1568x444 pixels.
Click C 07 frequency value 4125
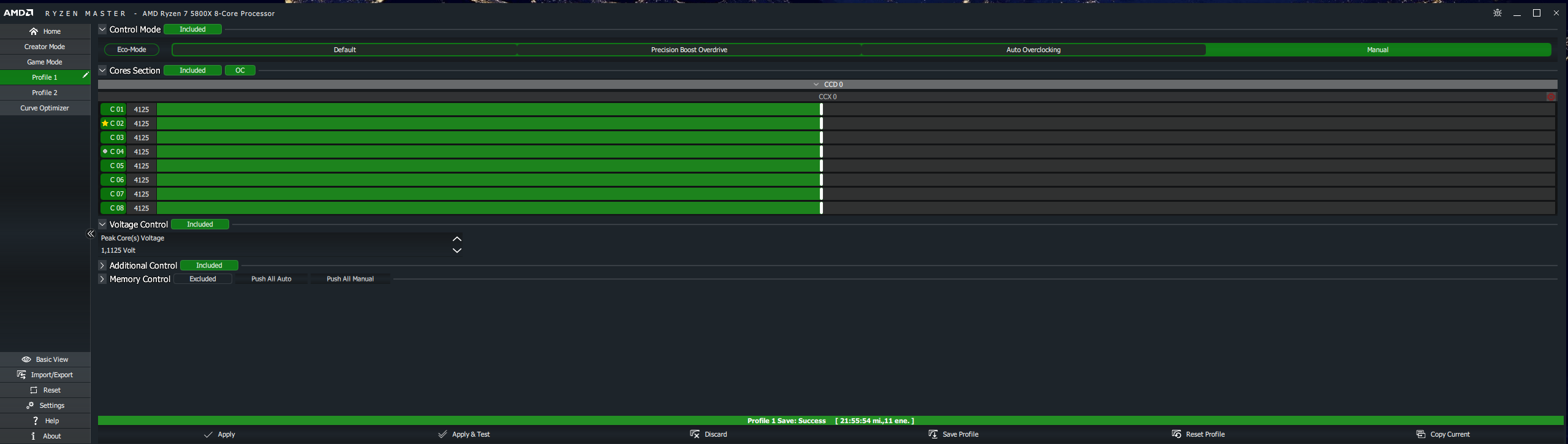142,194
